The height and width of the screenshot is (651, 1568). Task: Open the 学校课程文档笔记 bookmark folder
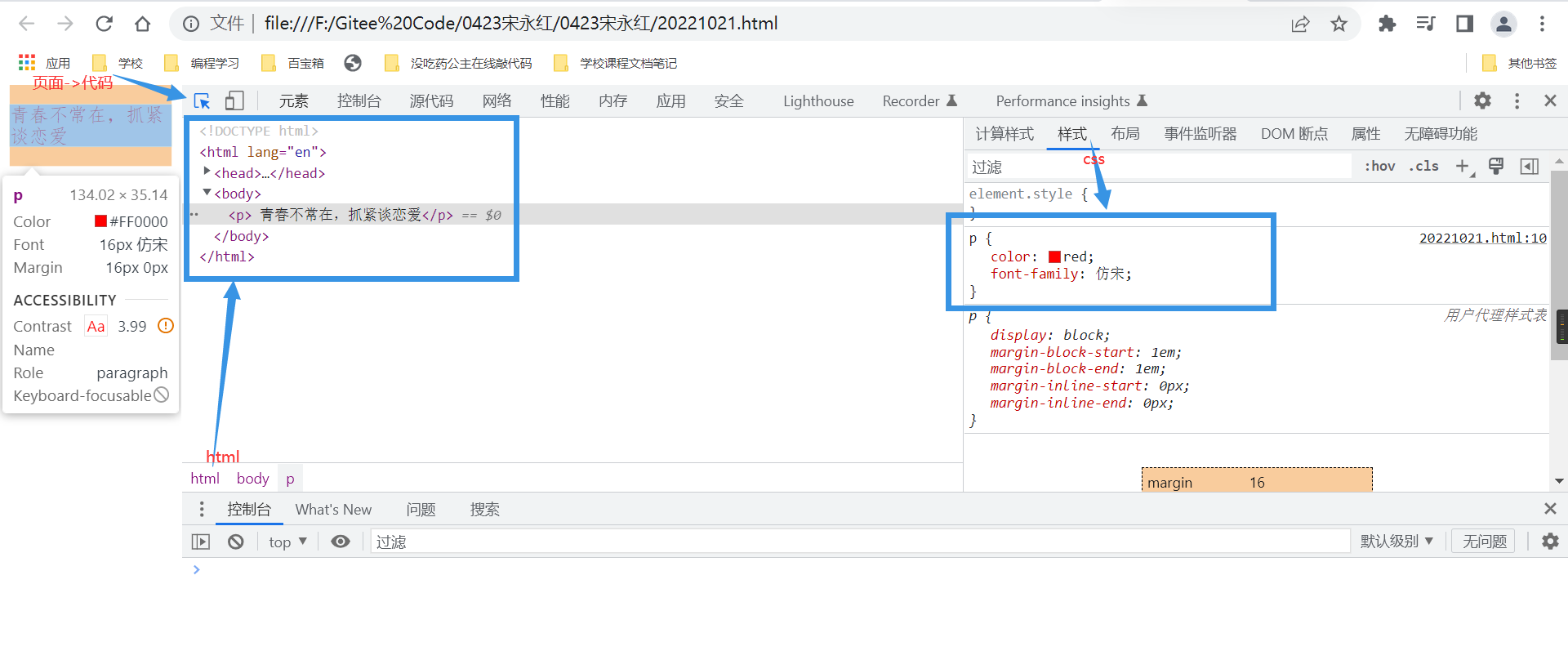615,63
